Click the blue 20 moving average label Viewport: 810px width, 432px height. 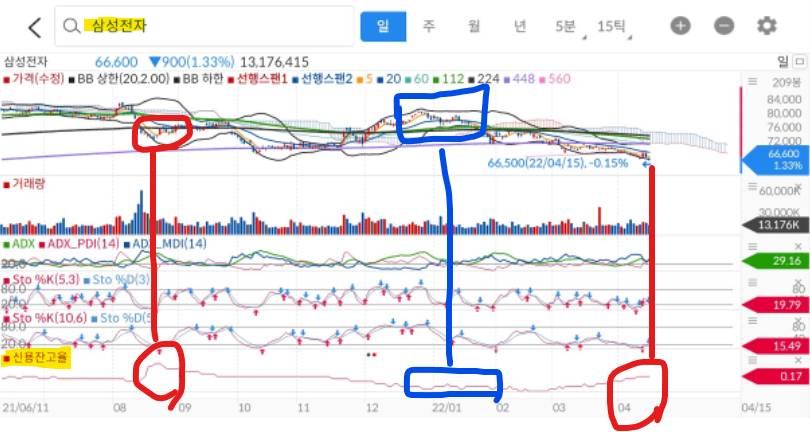pyautogui.click(x=393, y=79)
